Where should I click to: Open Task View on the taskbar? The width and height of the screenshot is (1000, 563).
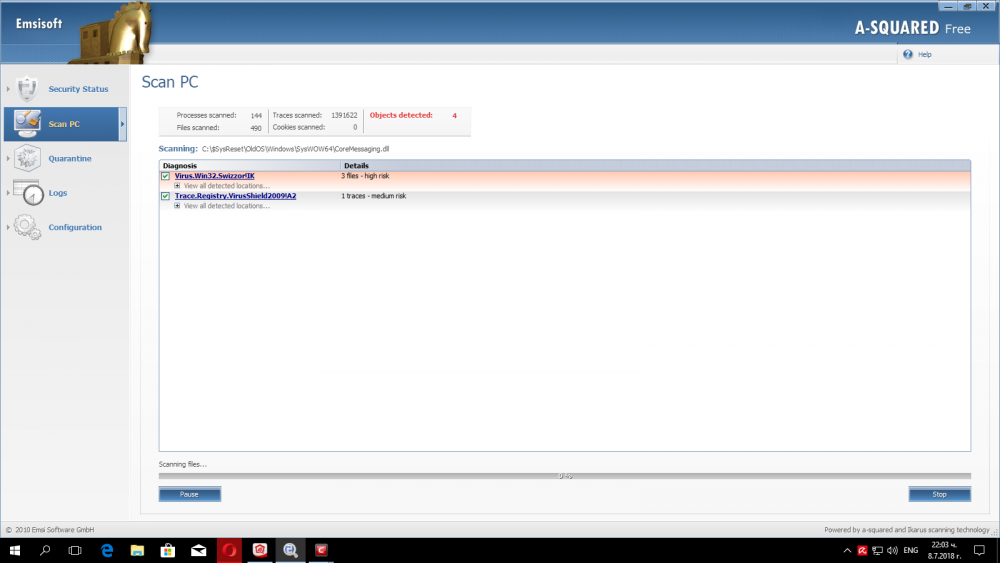75,550
